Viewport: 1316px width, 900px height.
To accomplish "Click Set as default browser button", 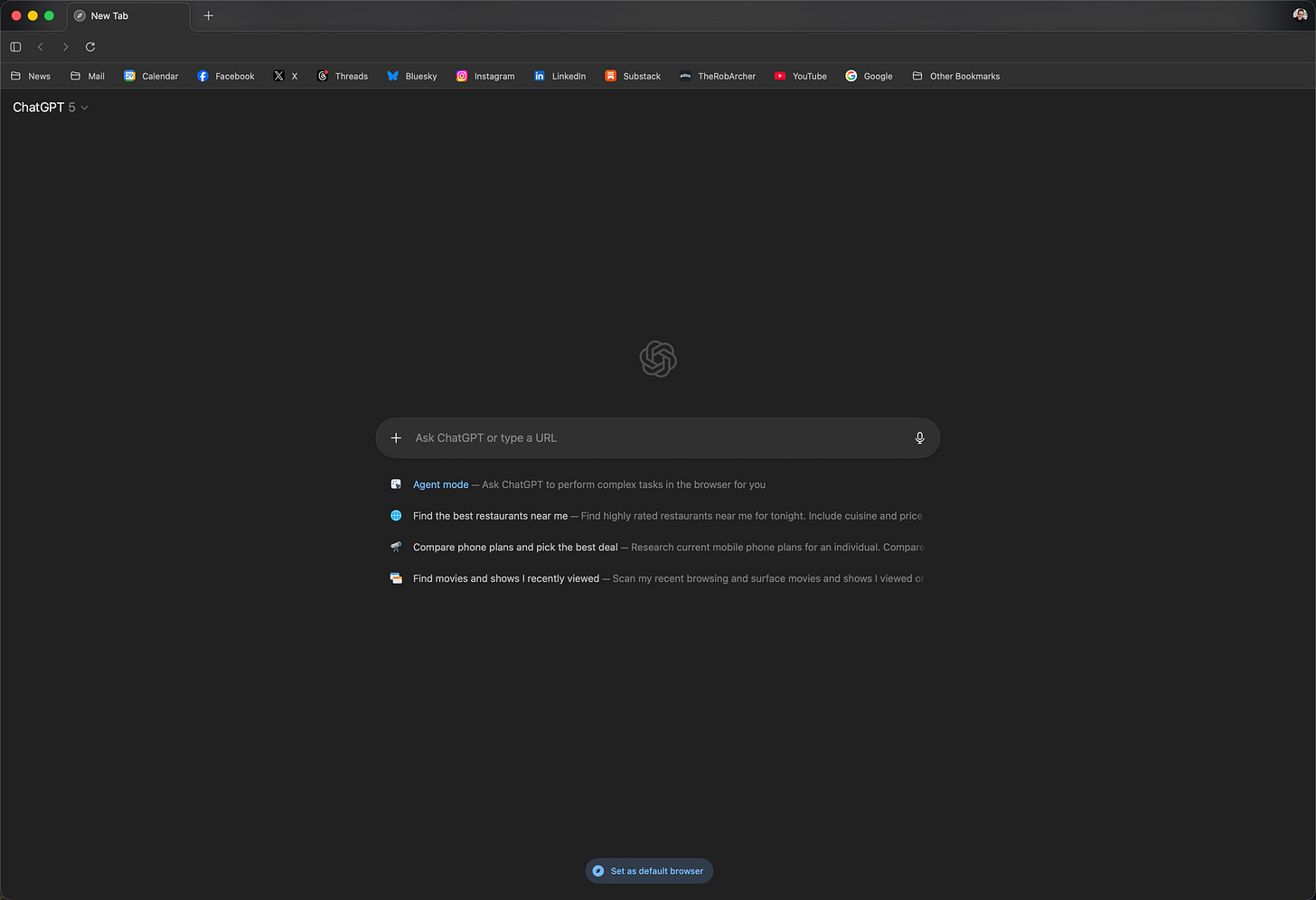I will tap(649, 871).
